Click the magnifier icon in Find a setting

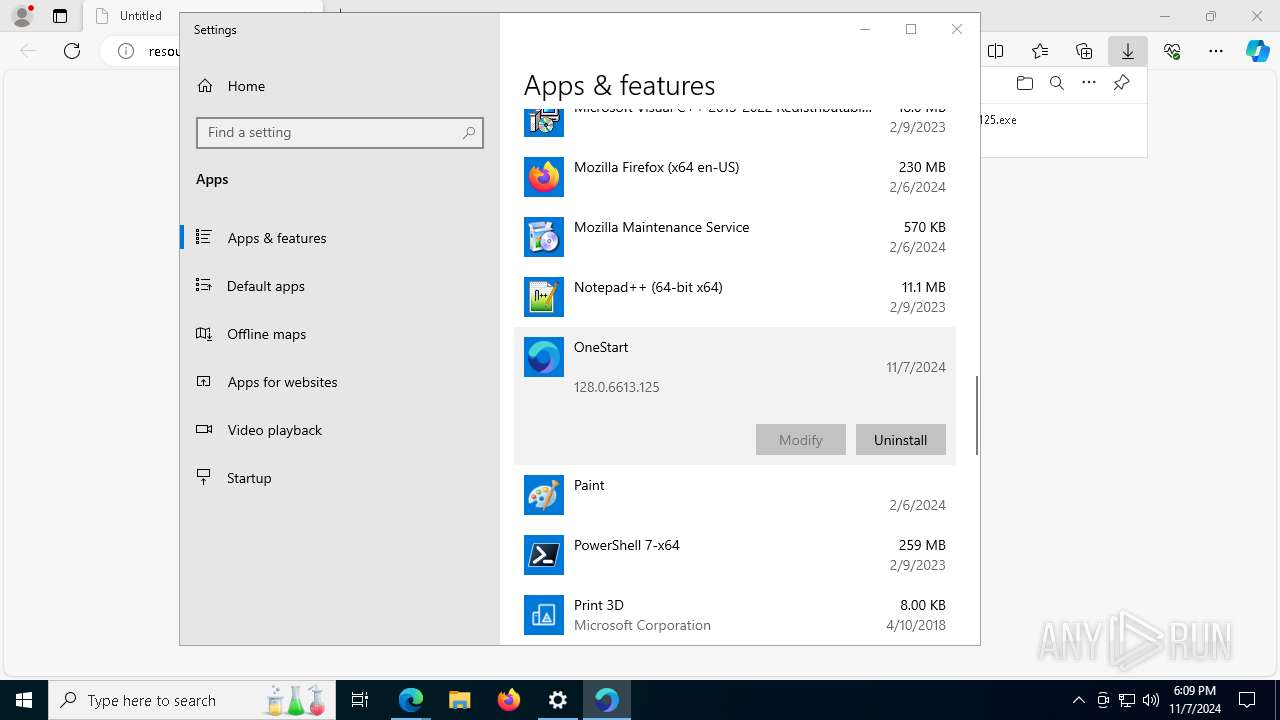(x=469, y=132)
